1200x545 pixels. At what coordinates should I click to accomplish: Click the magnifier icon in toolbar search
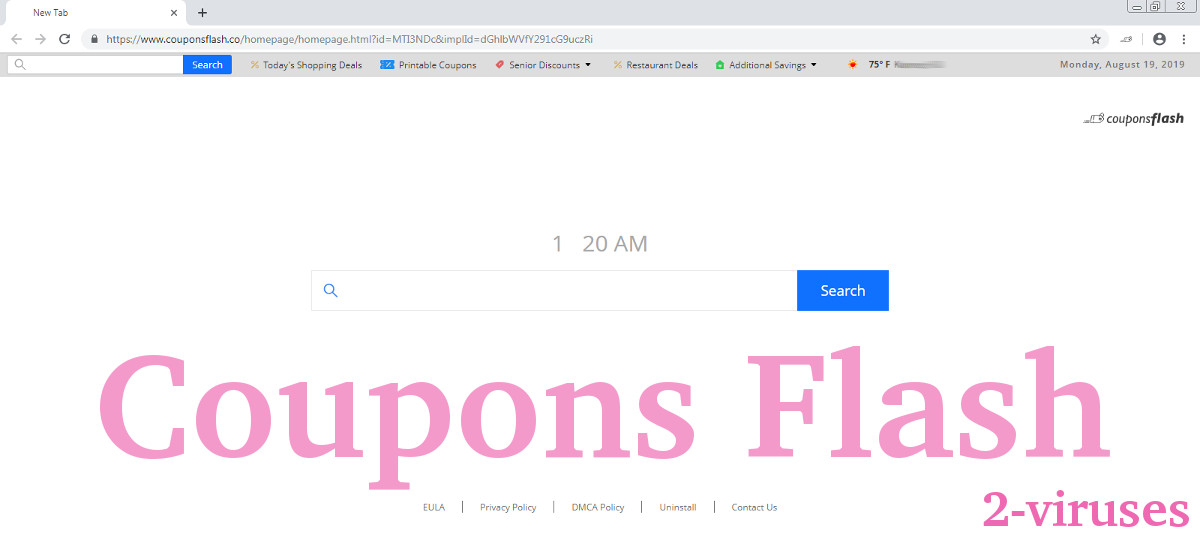(x=20, y=65)
